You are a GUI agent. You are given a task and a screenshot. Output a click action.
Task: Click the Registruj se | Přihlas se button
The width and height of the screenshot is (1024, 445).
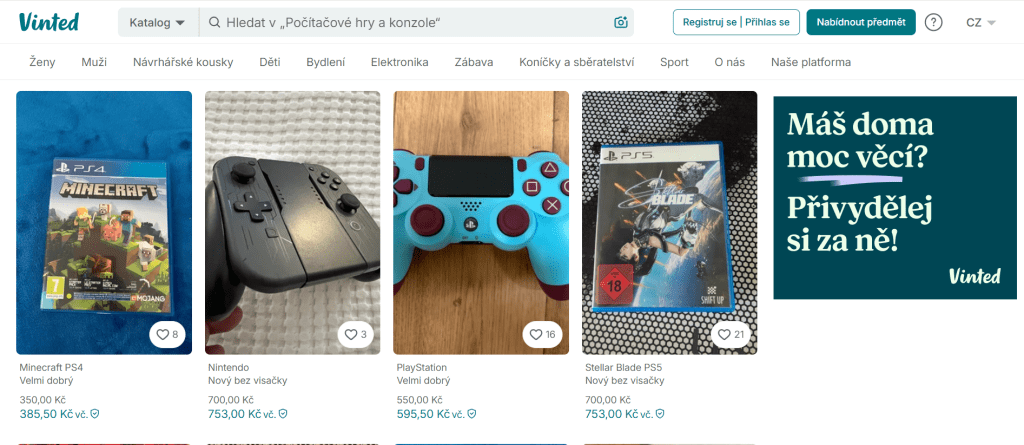pyautogui.click(x=737, y=22)
